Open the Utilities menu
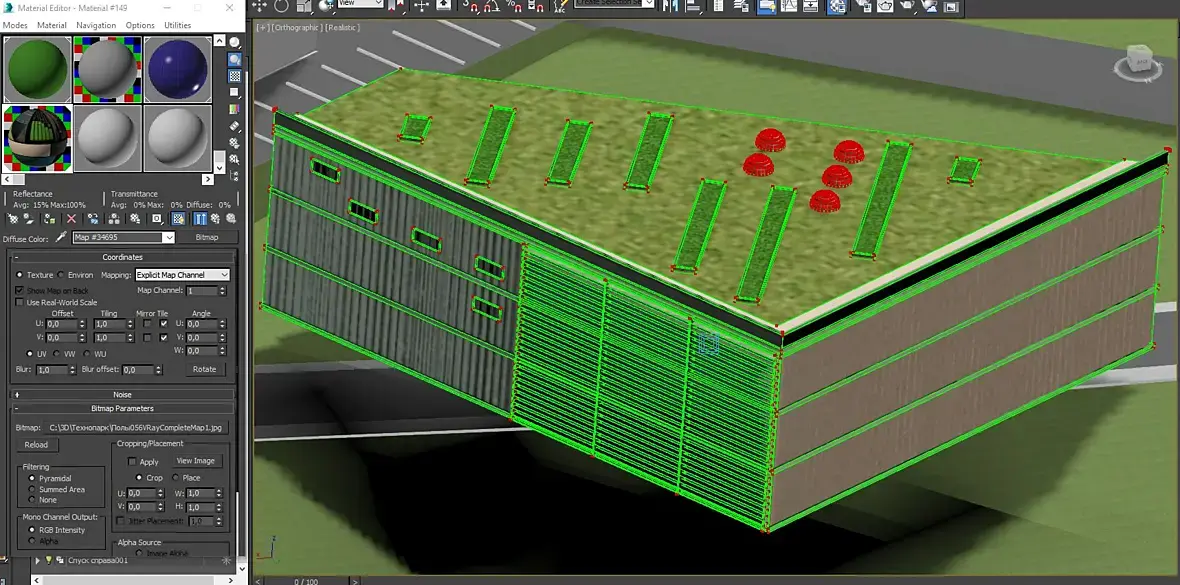1180x585 pixels. click(178, 25)
